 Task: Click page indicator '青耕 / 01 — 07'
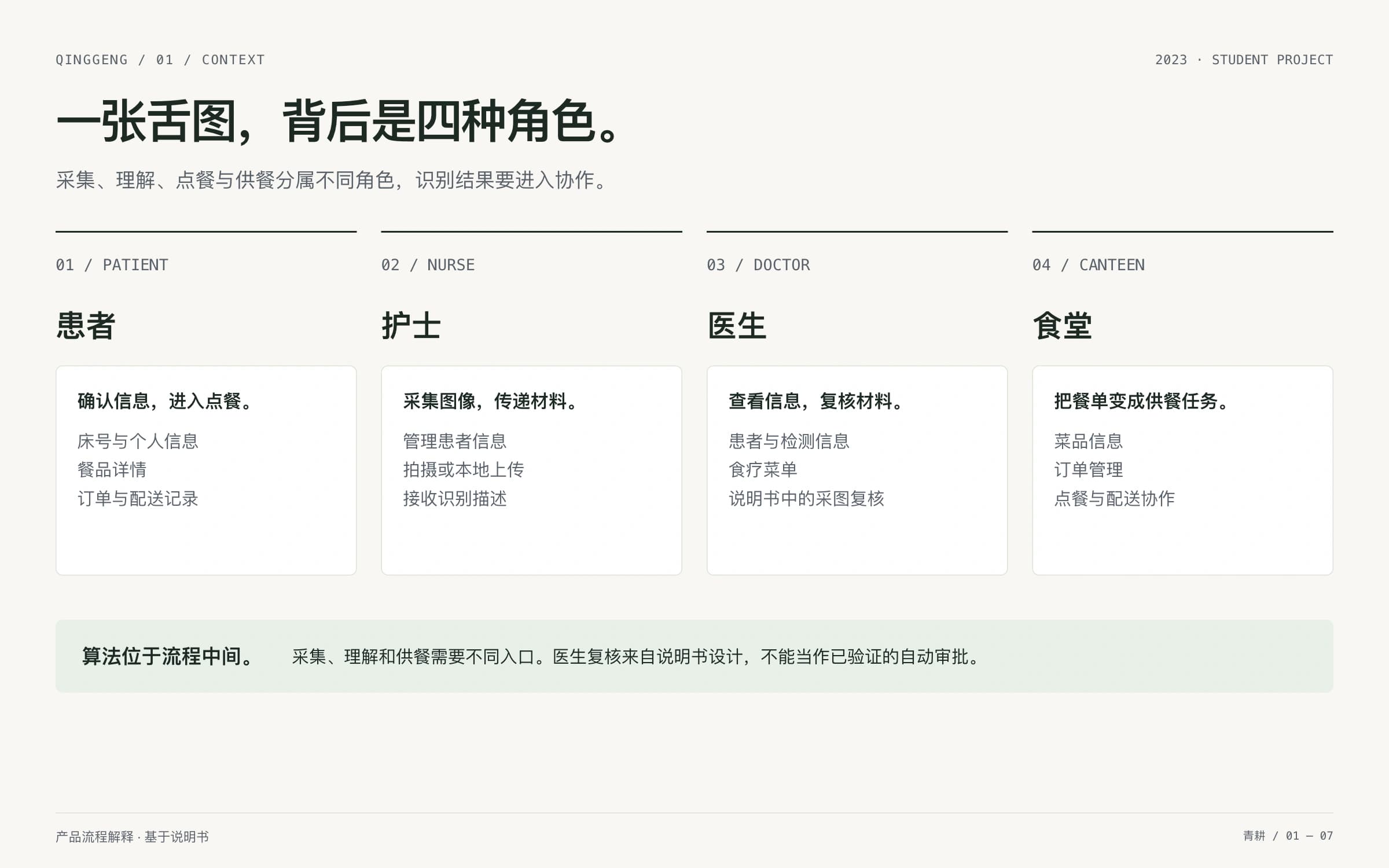1288,836
